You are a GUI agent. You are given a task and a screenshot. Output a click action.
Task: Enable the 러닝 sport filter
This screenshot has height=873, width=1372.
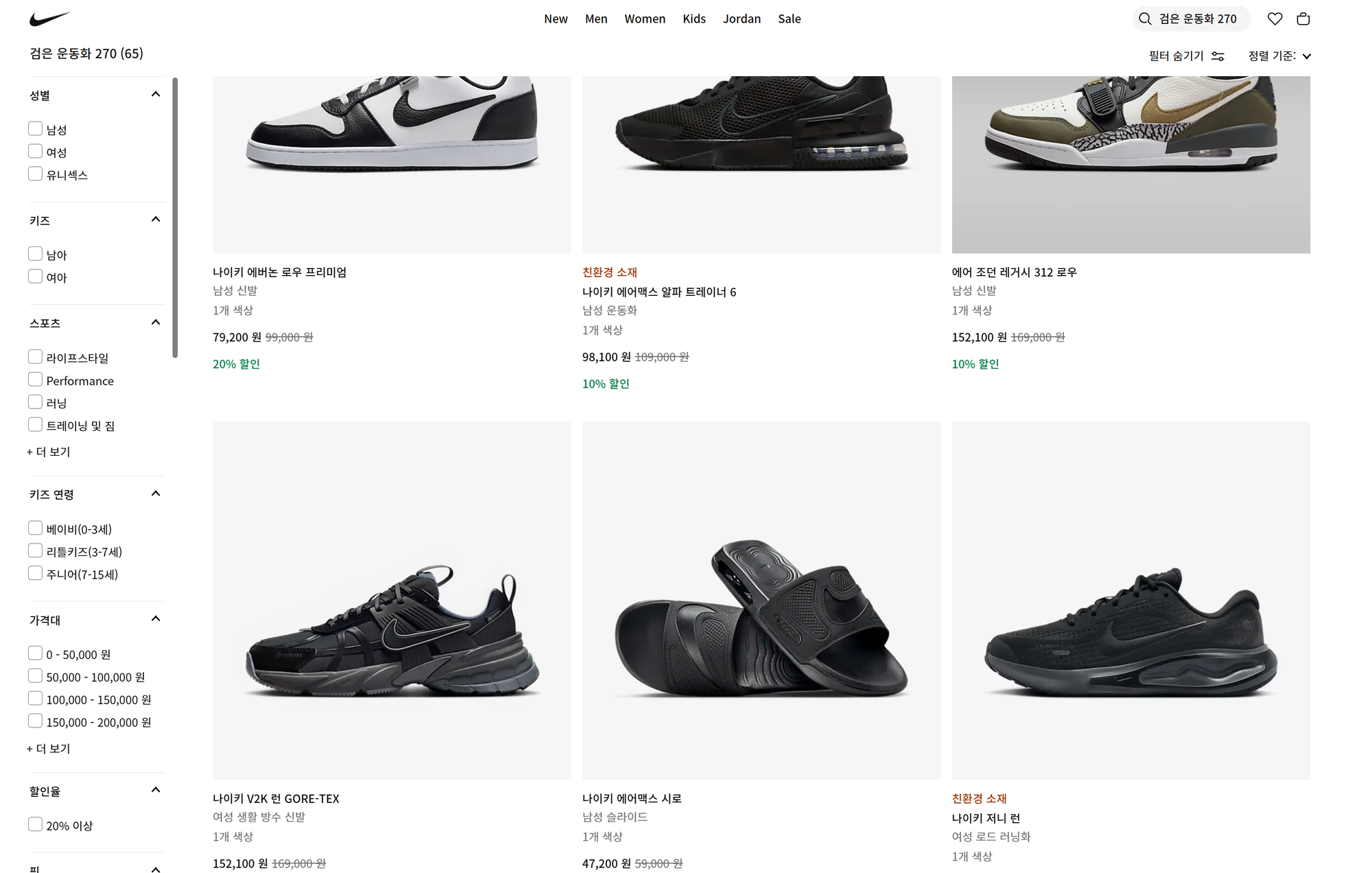tap(36, 402)
